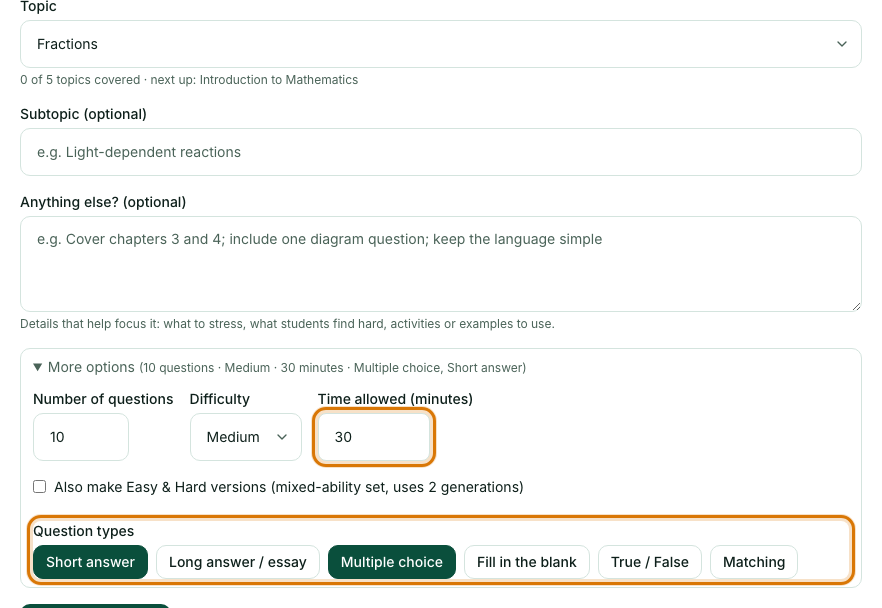Select the True / False question type
Screen dimensions: 882x608
coord(650,562)
